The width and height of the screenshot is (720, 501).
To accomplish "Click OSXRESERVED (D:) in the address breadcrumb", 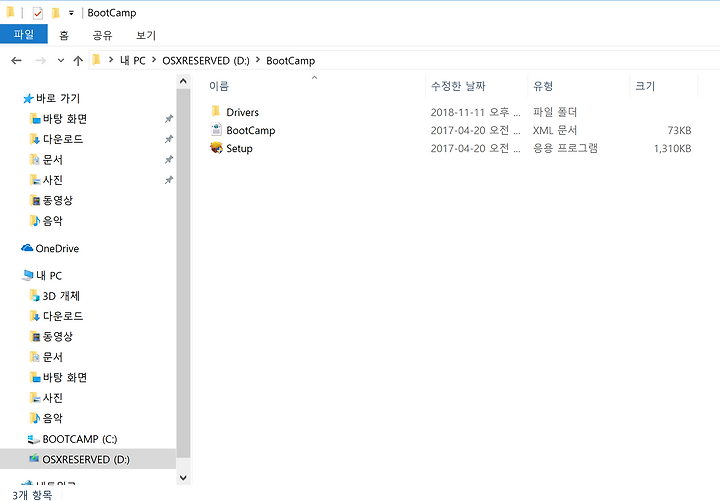I will pos(206,61).
